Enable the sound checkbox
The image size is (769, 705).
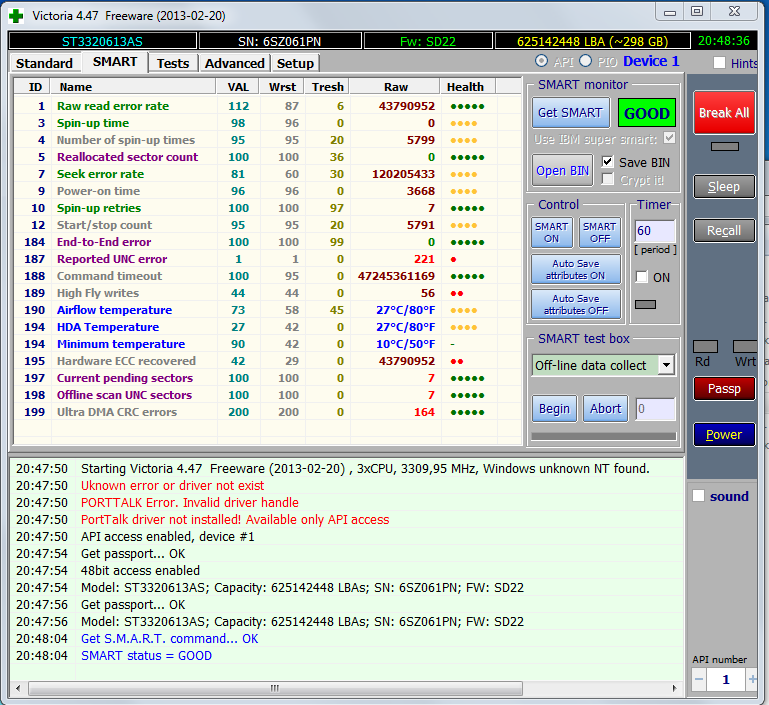coord(698,496)
